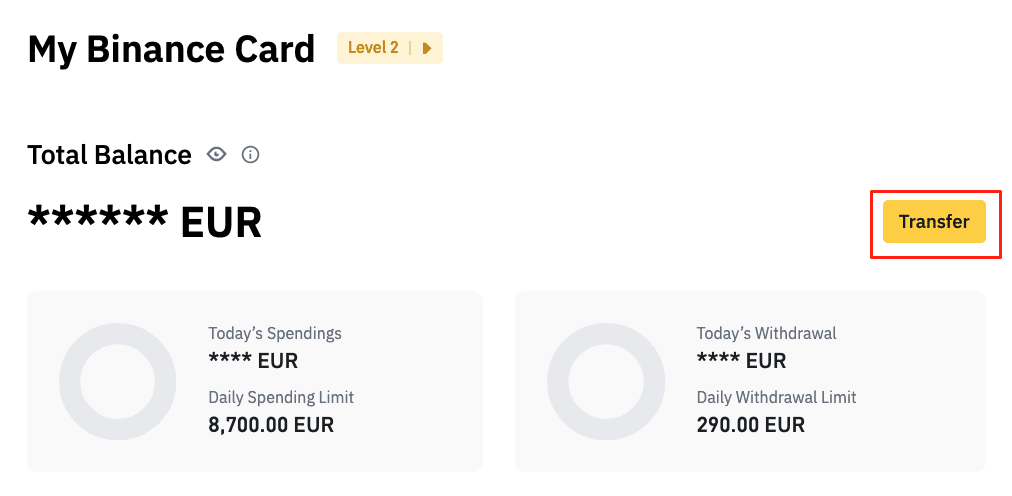Select the hidden Today's Withdrawal amount
This screenshot has height=496, width=1012.
click(x=742, y=361)
